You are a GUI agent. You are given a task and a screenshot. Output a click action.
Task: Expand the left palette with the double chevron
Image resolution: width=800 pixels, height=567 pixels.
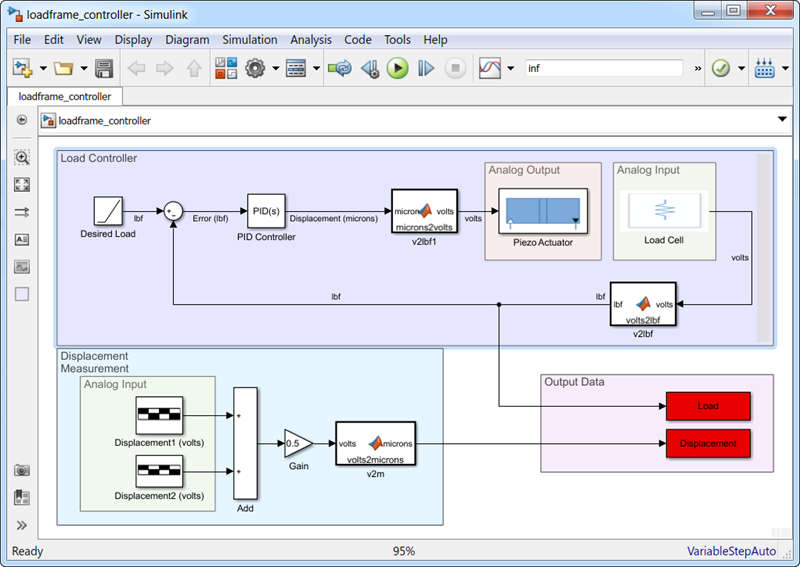[22, 525]
